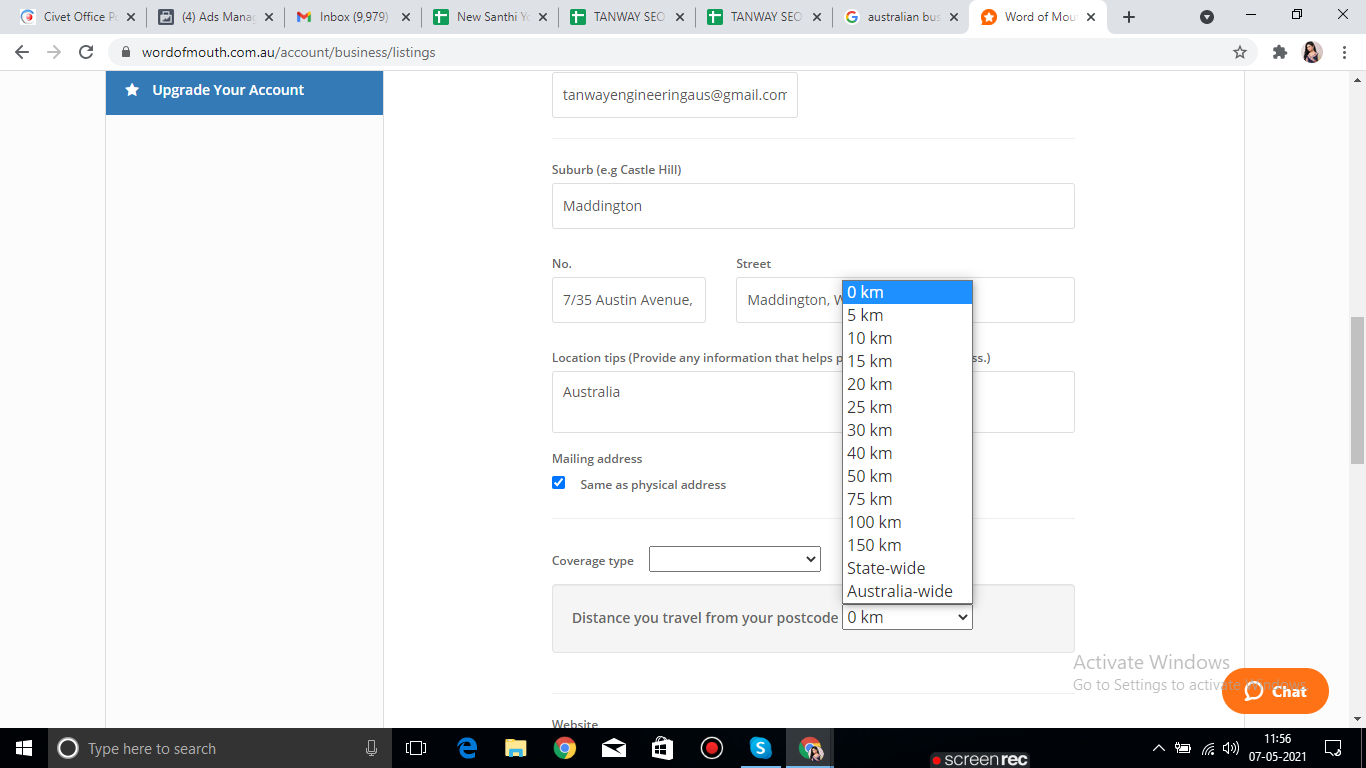Uncheck Same as physical address checkbox
This screenshot has height=768, width=1366.
click(559, 483)
